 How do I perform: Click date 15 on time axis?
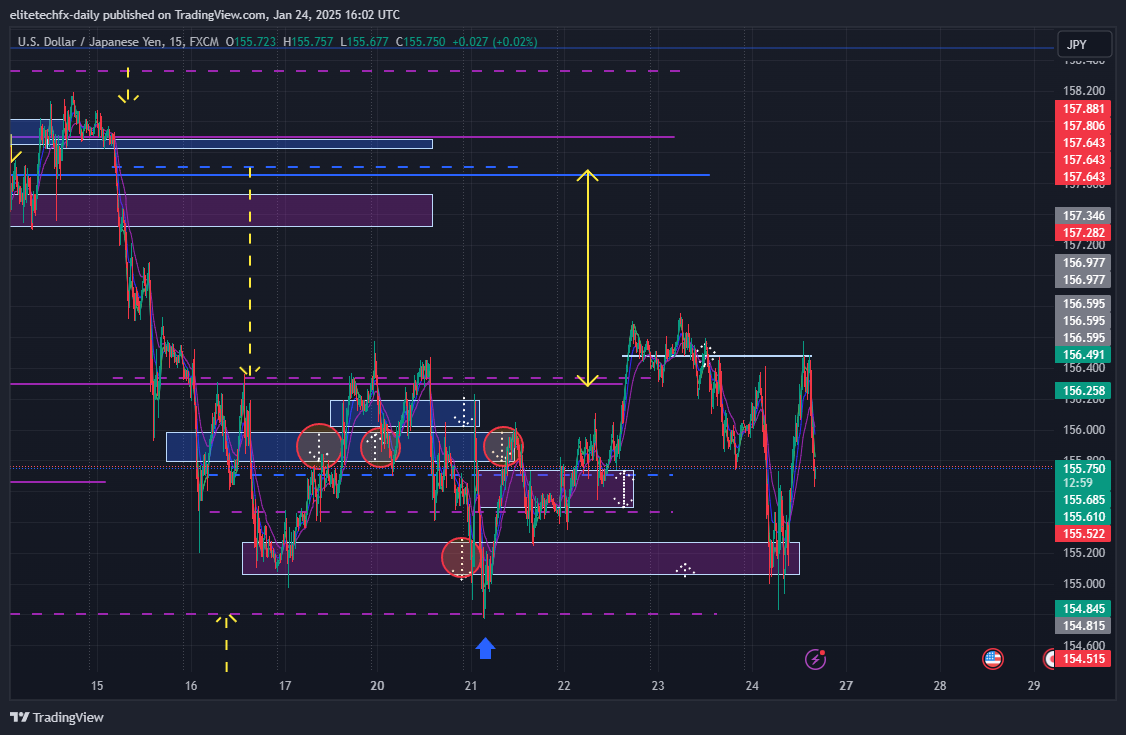point(97,685)
